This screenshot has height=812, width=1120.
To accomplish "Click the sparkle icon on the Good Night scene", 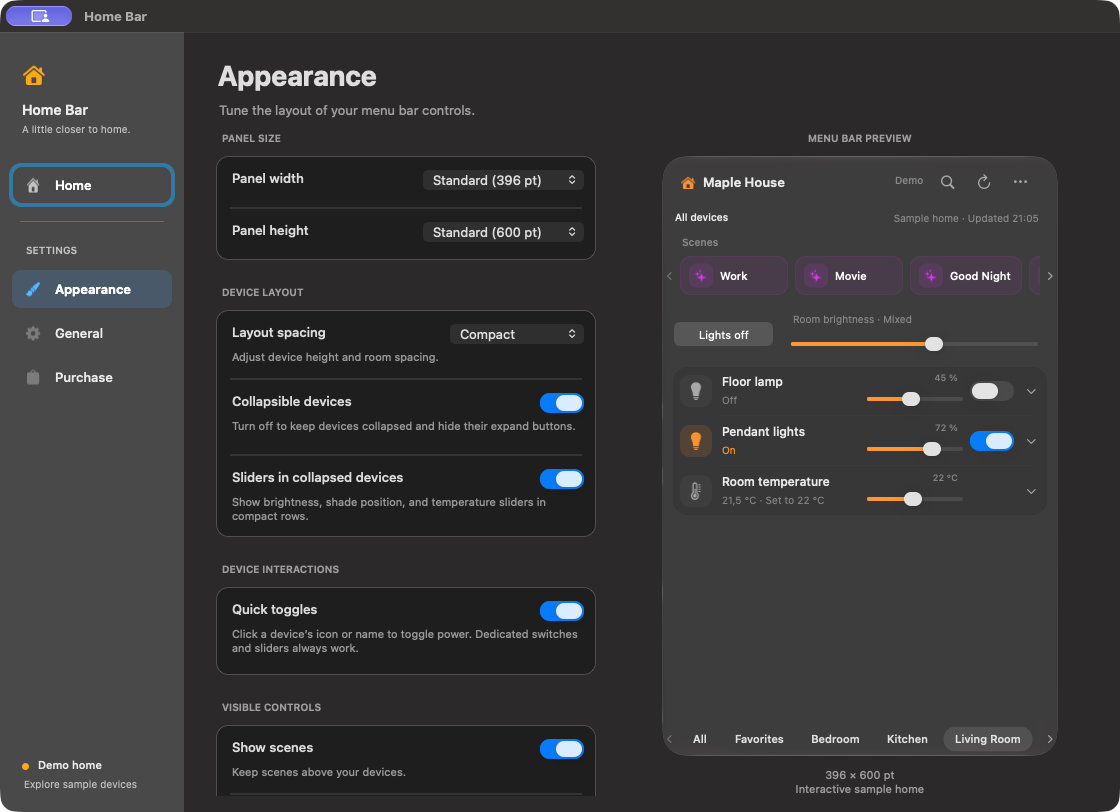I will coord(931,276).
